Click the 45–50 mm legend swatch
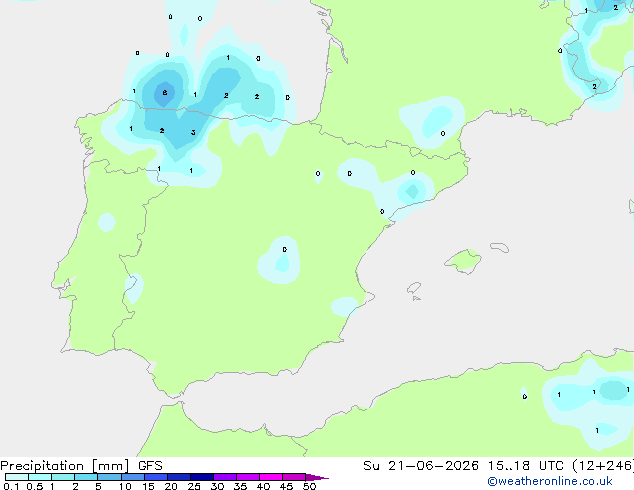Viewport: 634px width, 490px height. [x=294, y=477]
